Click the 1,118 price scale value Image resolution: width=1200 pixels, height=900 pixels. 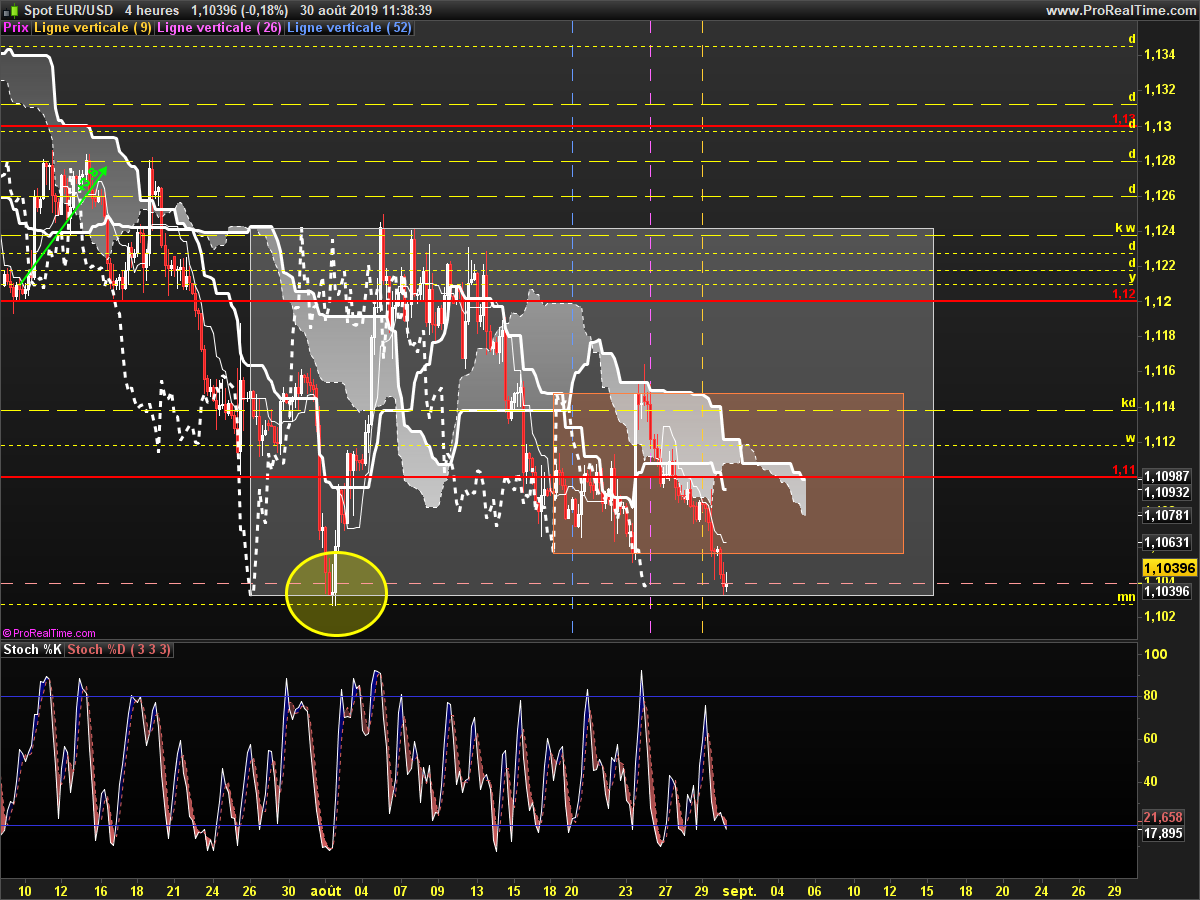1160,336
